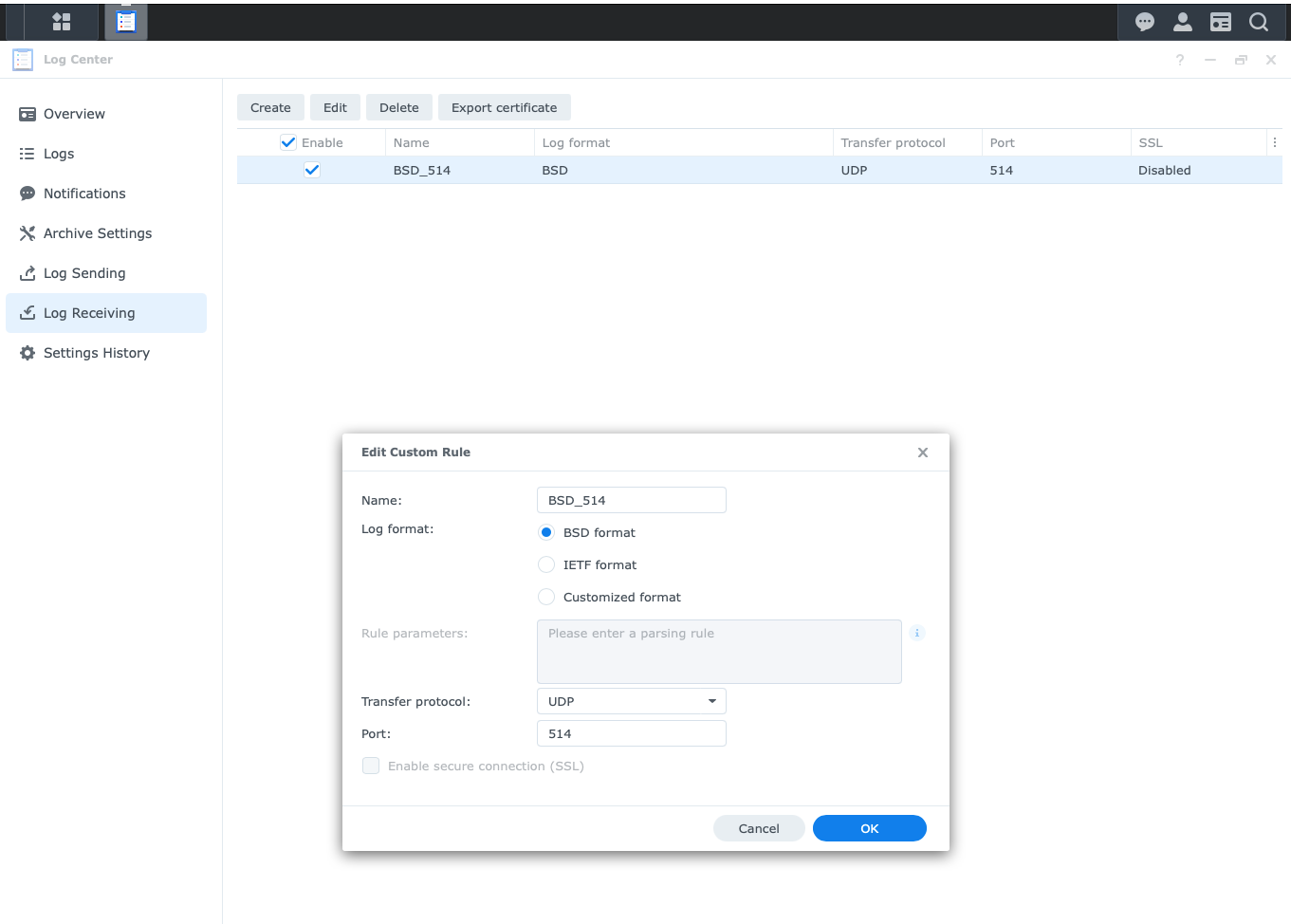Open the user account options icon
Screen dimensions: 1291x924
(1183, 22)
